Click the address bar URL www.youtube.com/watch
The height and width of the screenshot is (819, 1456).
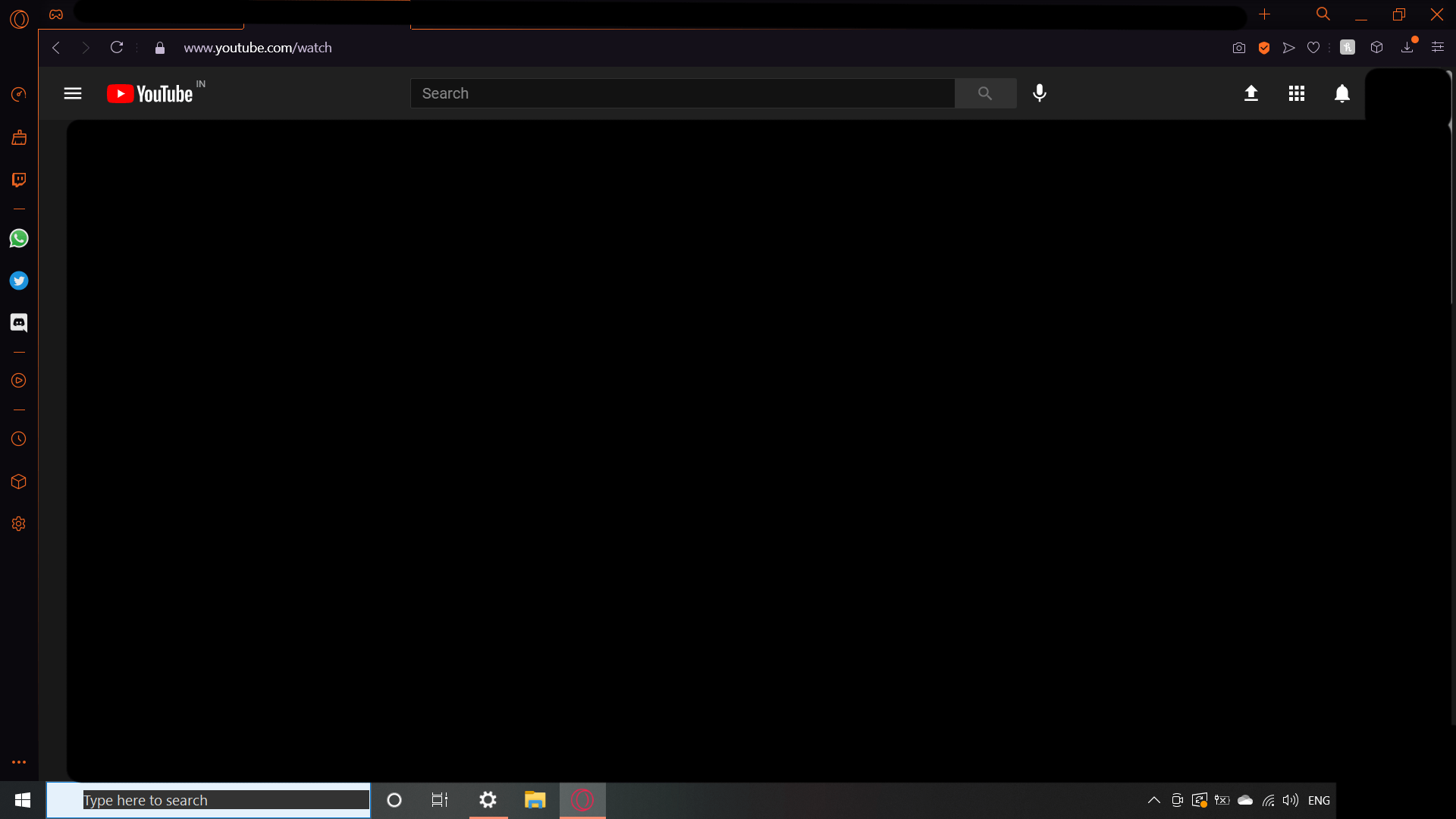tap(258, 48)
